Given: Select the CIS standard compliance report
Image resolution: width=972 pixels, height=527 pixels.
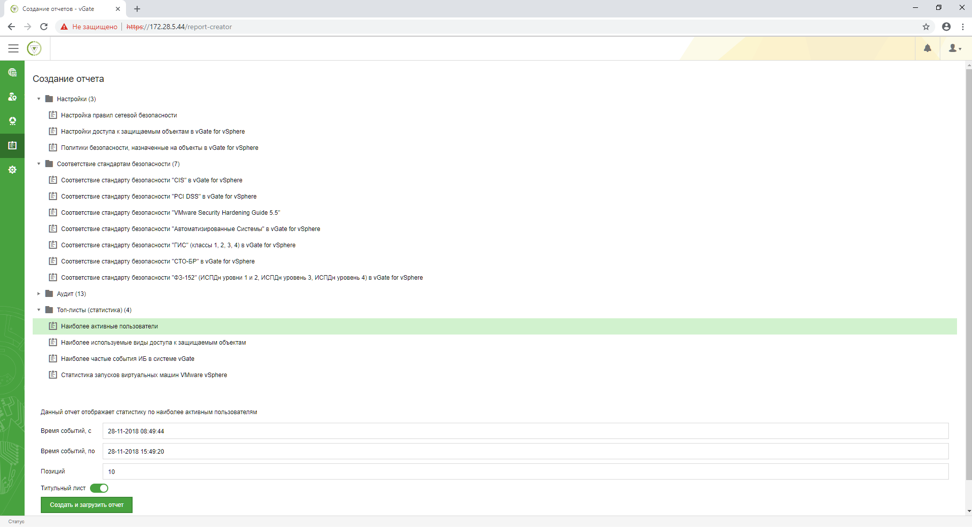Looking at the screenshot, I should (151, 180).
